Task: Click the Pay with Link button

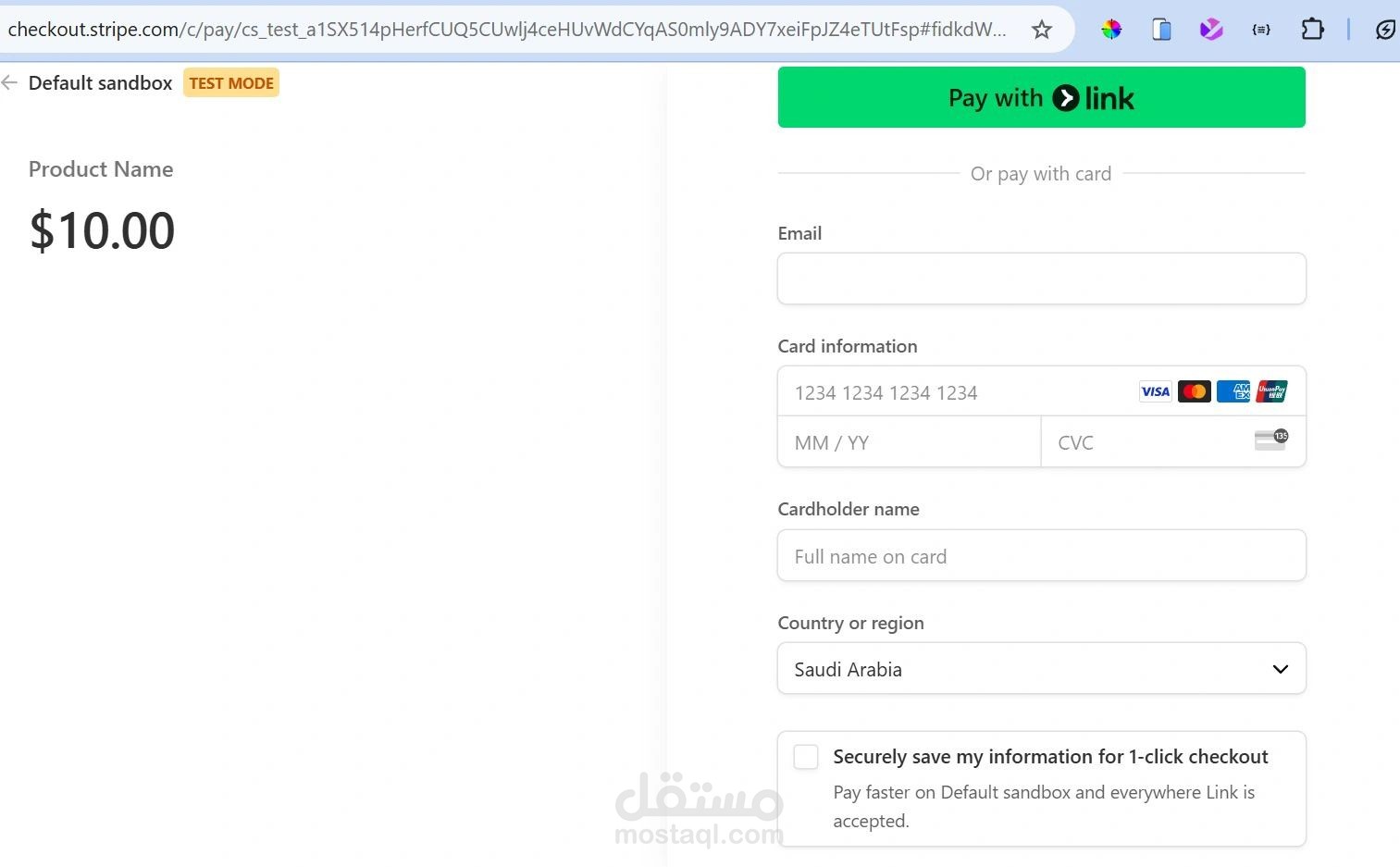Action: (x=1041, y=97)
